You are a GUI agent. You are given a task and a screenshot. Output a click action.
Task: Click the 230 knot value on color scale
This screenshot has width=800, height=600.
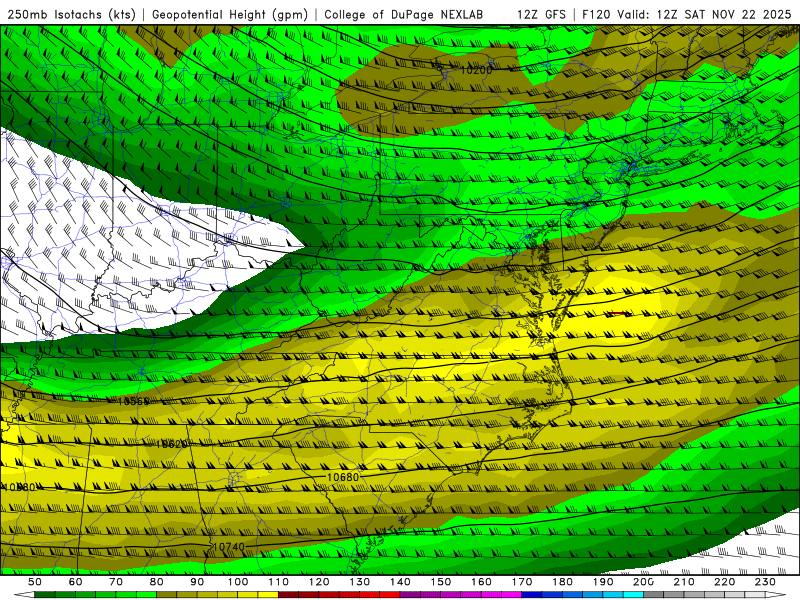pos(765,582)
